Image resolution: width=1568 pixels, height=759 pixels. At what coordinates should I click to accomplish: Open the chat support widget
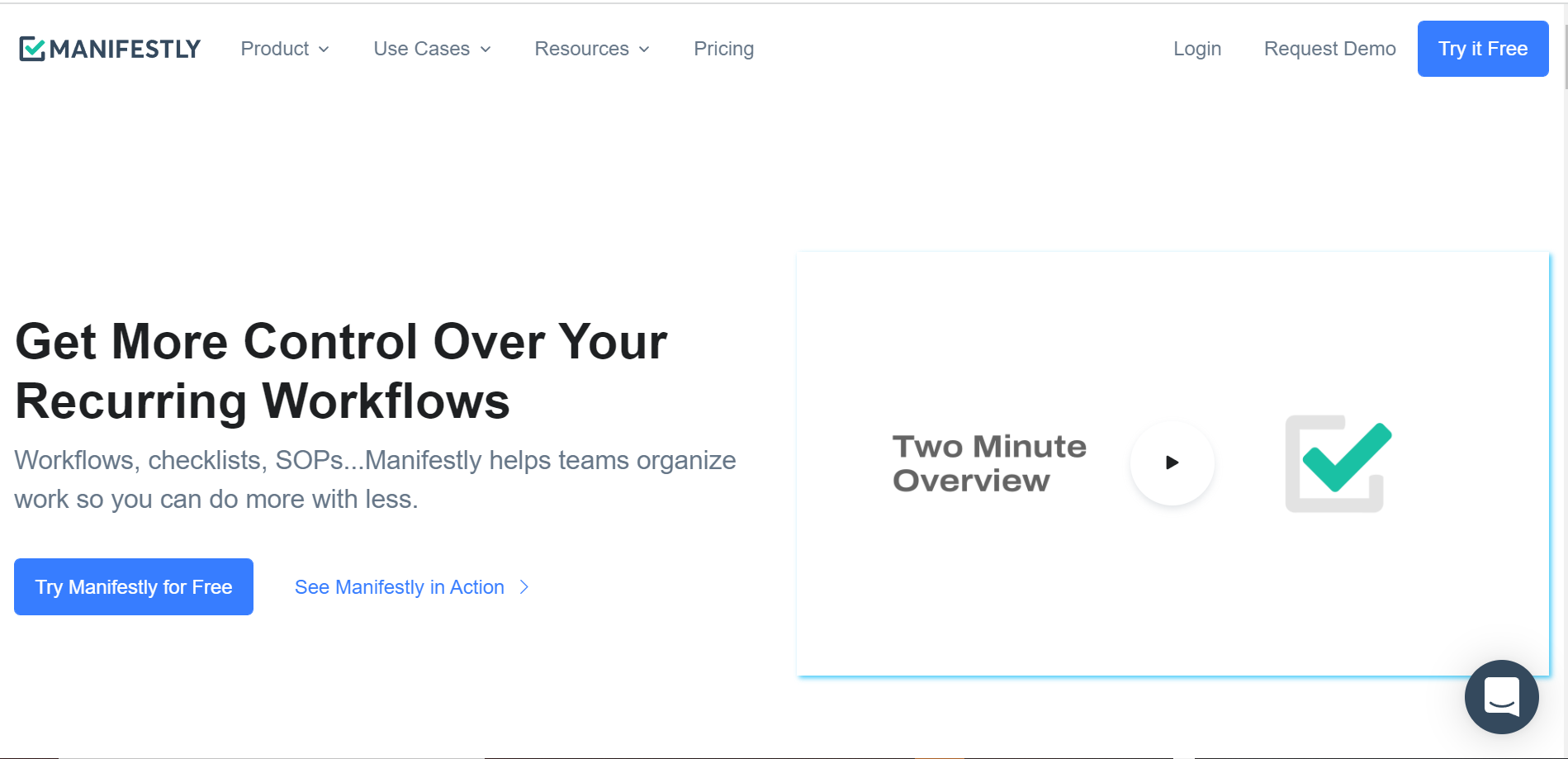coord(1501,696)
